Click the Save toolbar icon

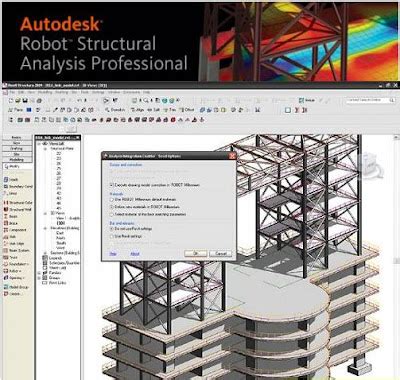(x=25, y=100)
